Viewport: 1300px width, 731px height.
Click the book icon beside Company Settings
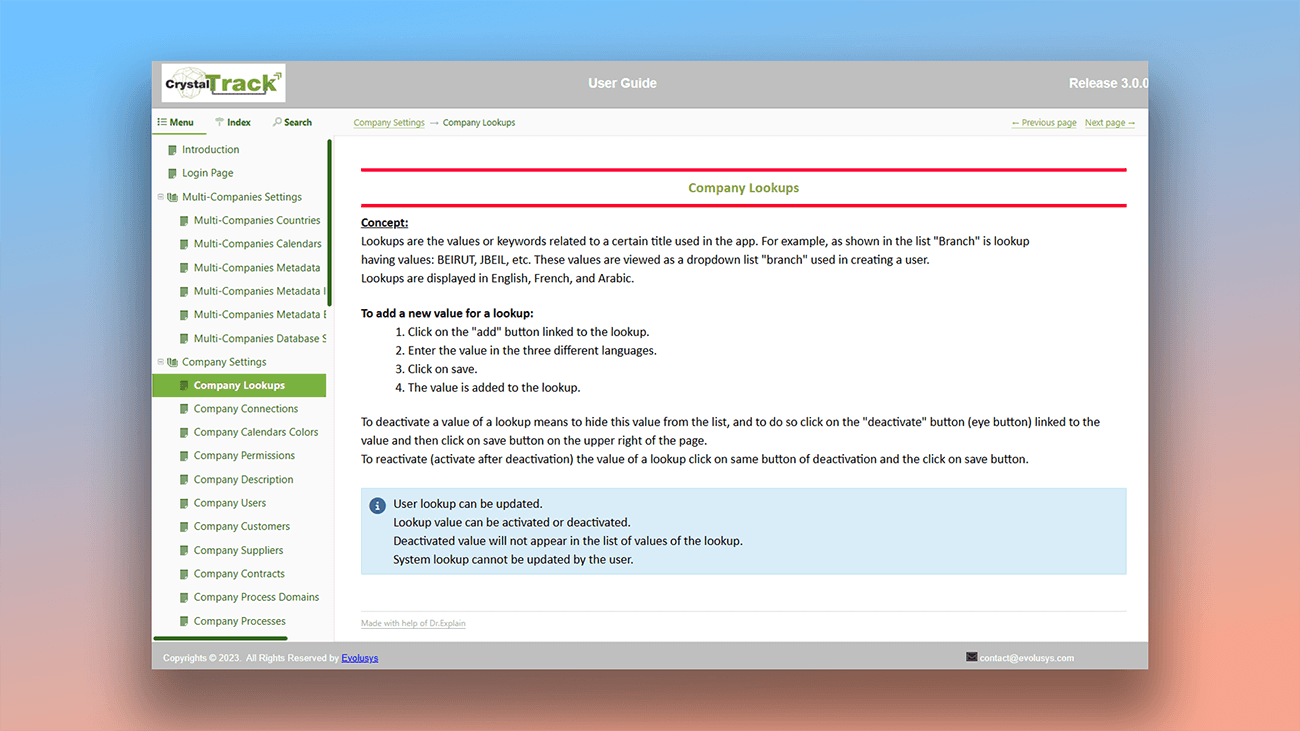[170, 361]
